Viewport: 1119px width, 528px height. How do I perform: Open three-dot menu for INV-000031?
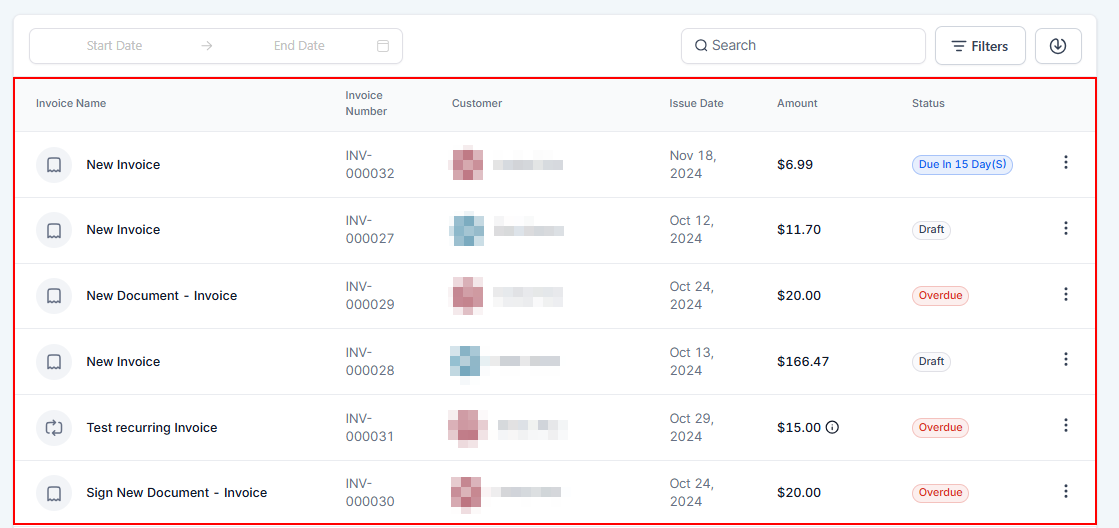coord(1065,425)
